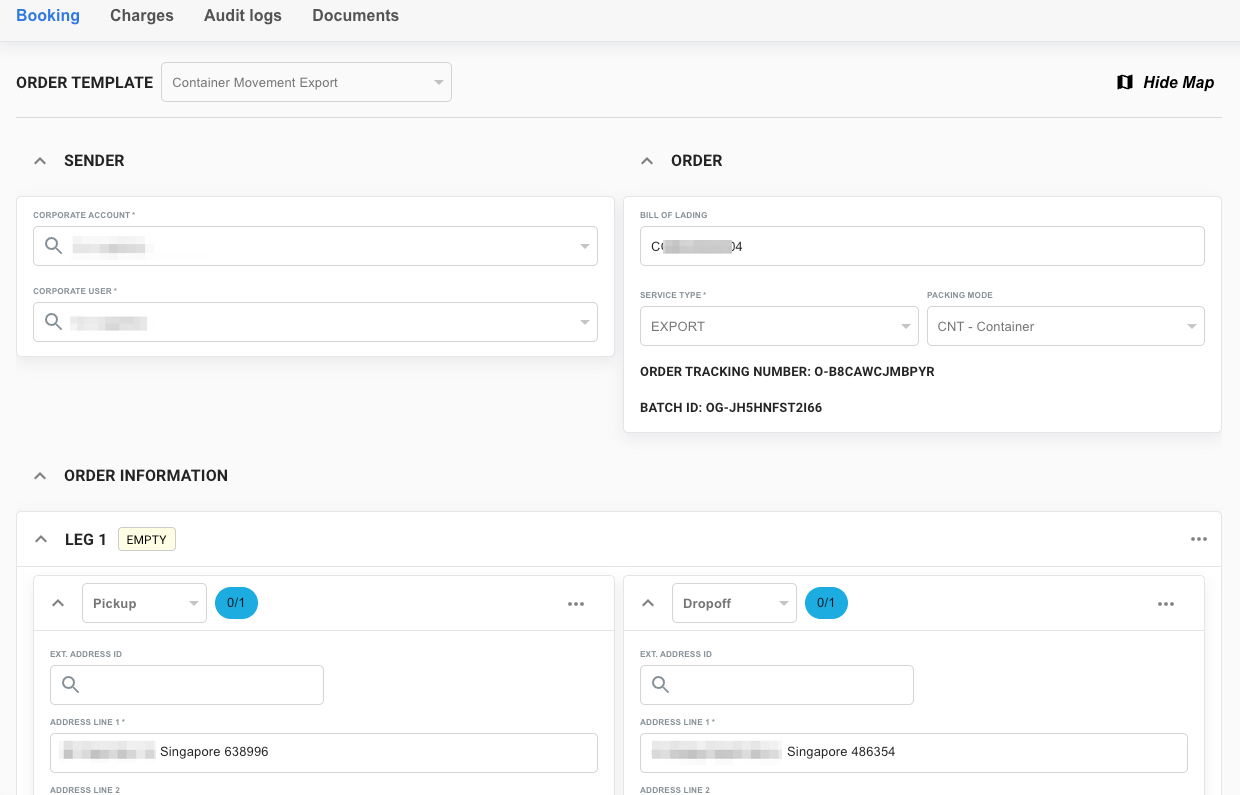Open the Booking tab

pos(48,16)
